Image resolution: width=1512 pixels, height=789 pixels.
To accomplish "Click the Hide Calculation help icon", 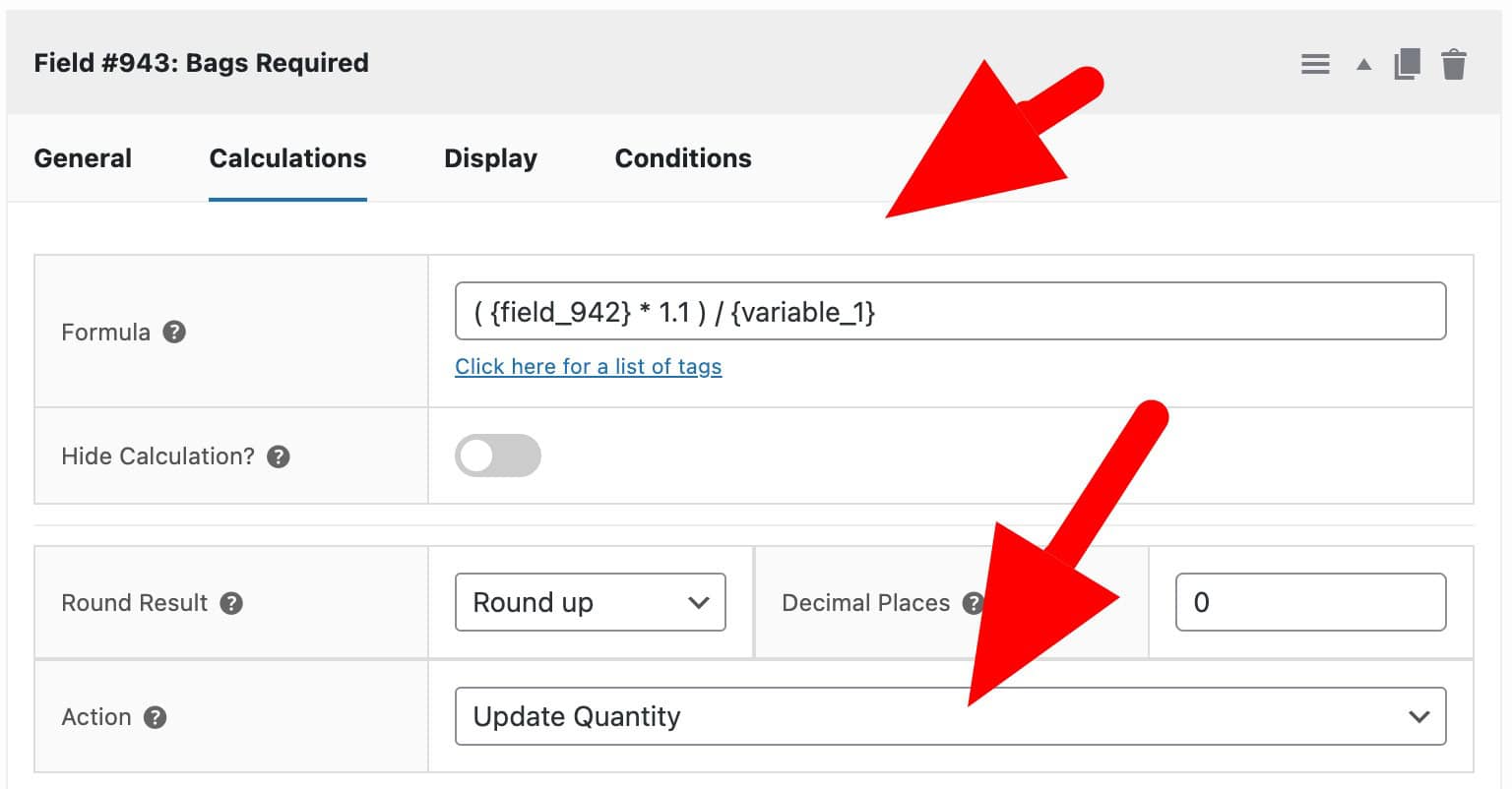I will click(278, 455).
